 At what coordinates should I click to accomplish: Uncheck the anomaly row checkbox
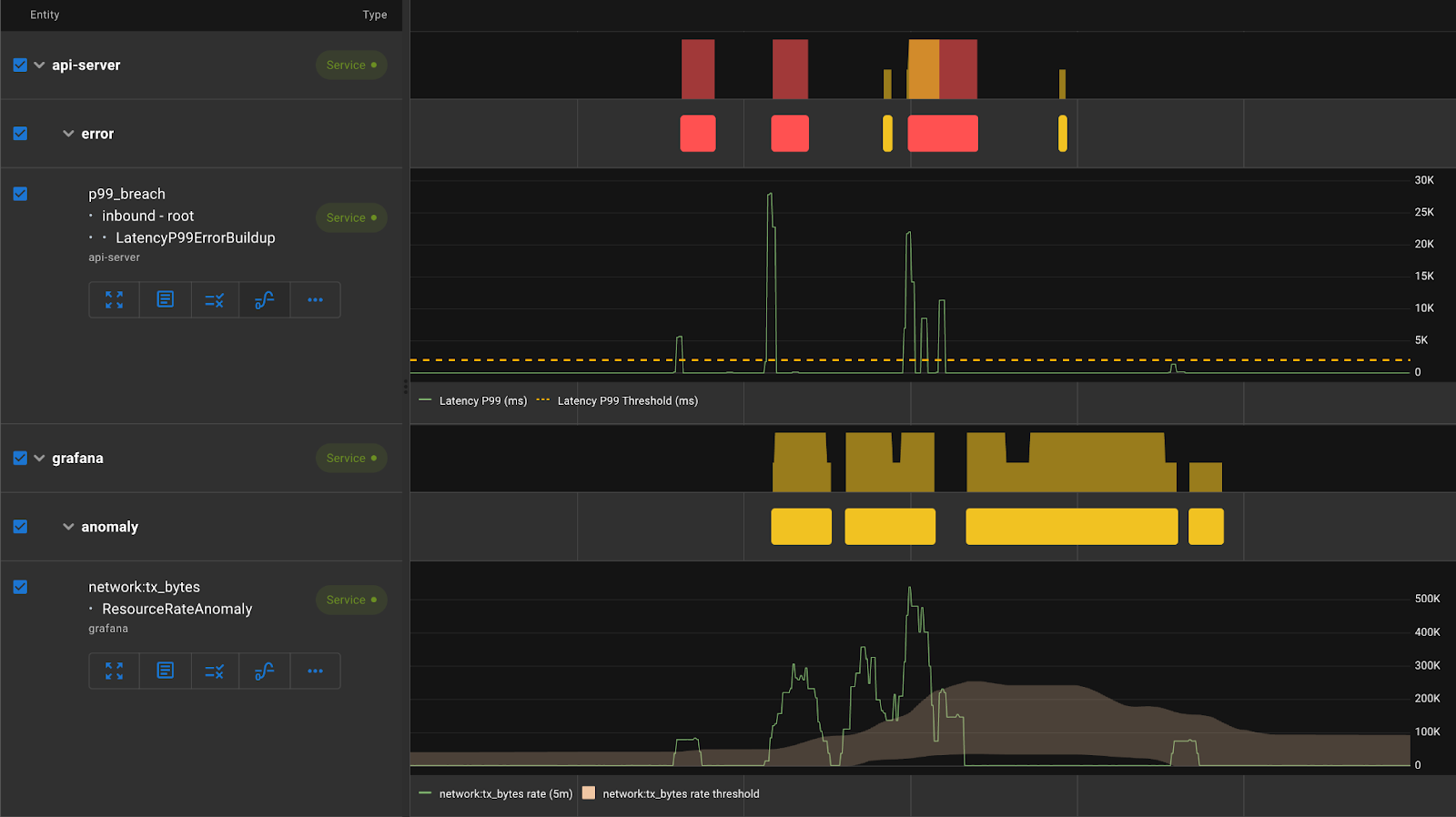tap(20, 527)
